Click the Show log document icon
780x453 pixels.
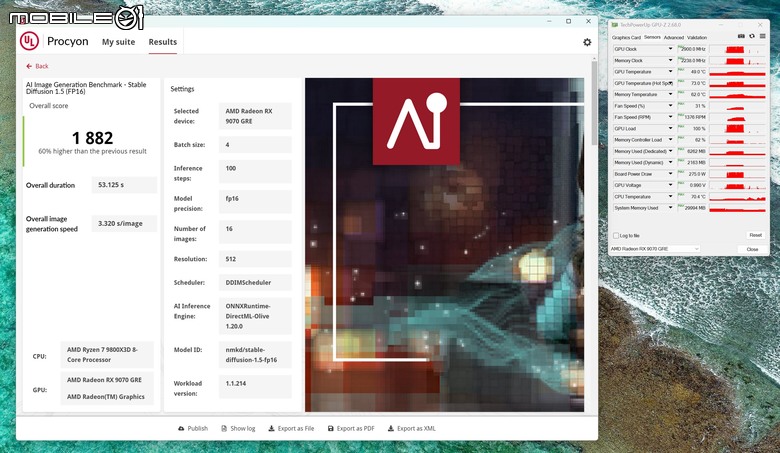[224, 428]
